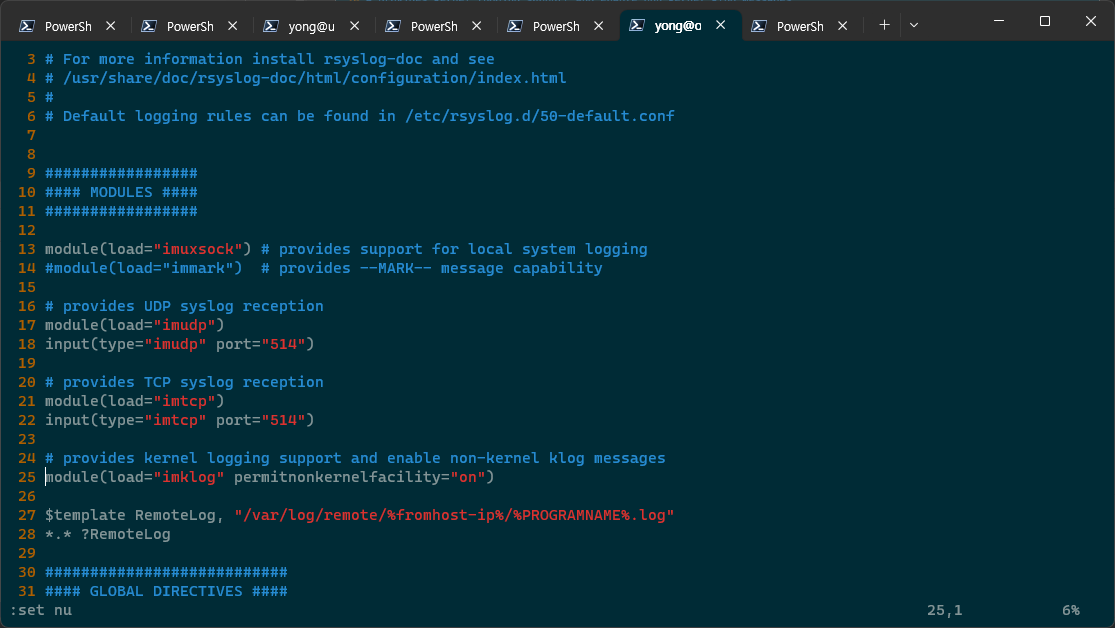The height and width of the screenshot is (628, 1115).
Task: Close the PowerSh tab immediately before yong@u
Action: click(x=233, y=26)
